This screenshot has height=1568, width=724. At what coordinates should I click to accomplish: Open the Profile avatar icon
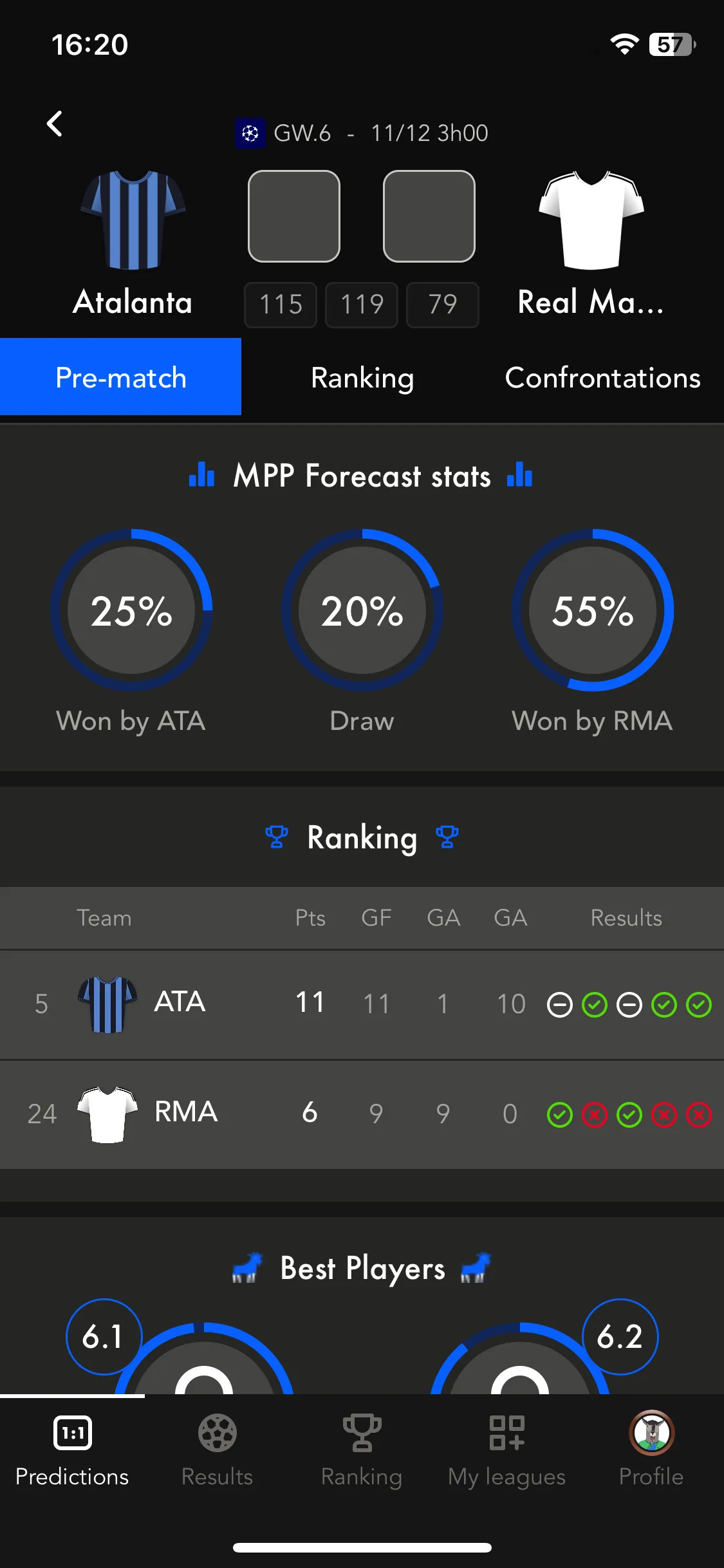[x=651, y=1433]
